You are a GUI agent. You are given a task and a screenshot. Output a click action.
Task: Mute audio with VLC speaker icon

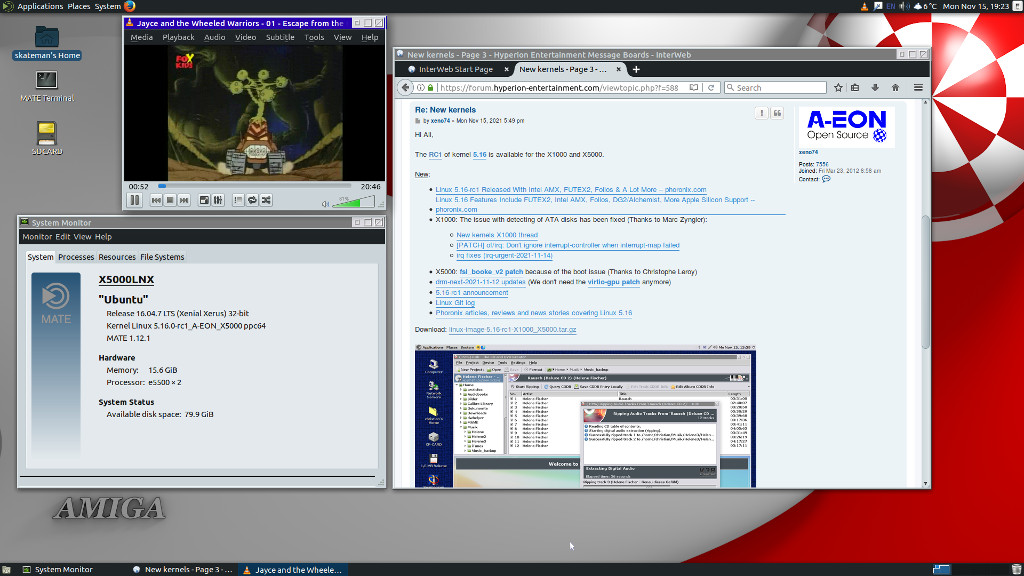coord(325,204)
